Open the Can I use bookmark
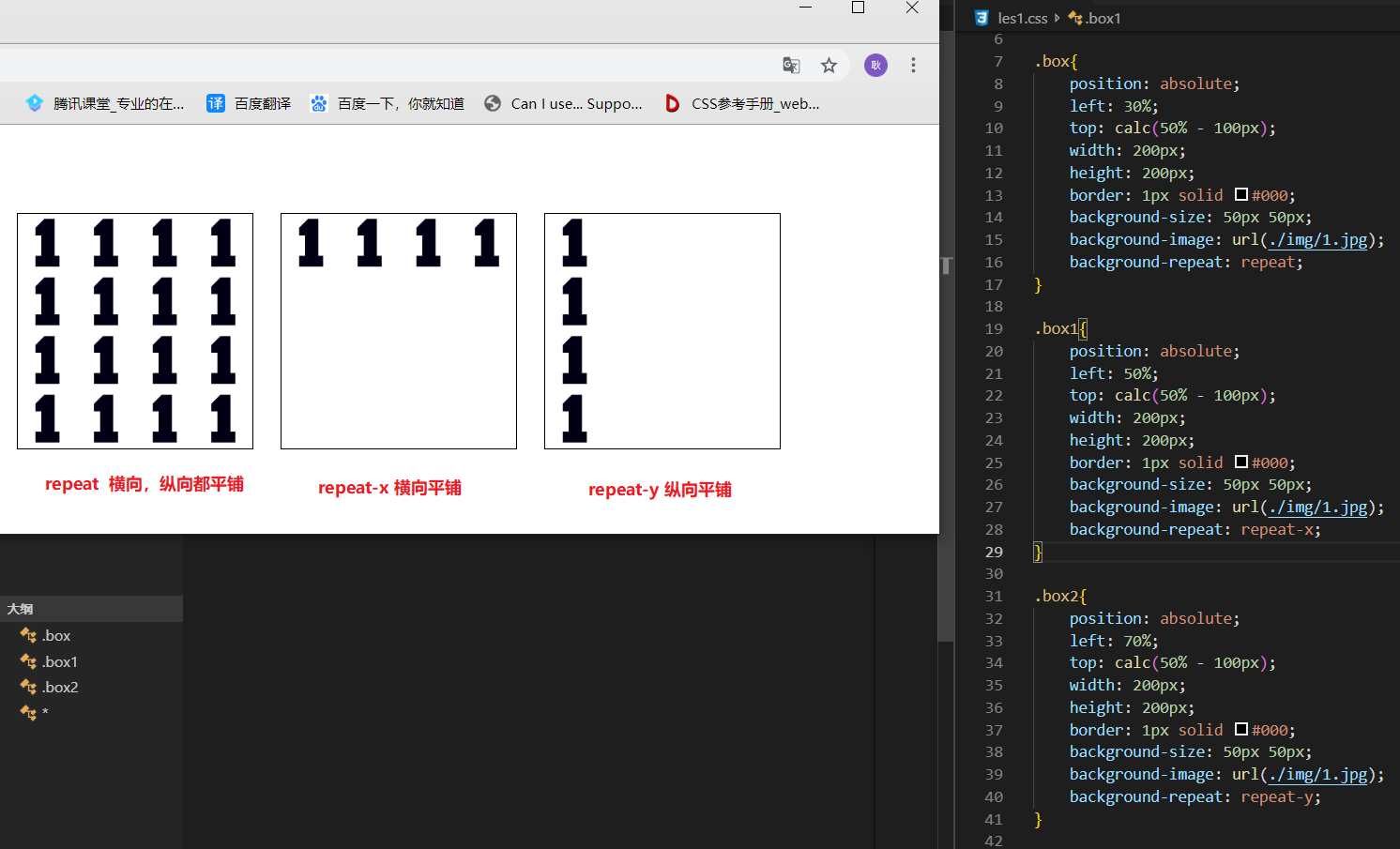 563,103
